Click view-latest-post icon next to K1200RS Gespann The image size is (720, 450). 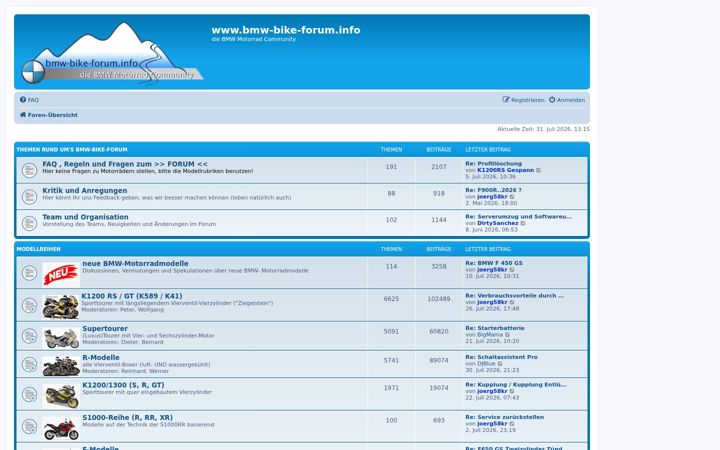tap(539, 170)
